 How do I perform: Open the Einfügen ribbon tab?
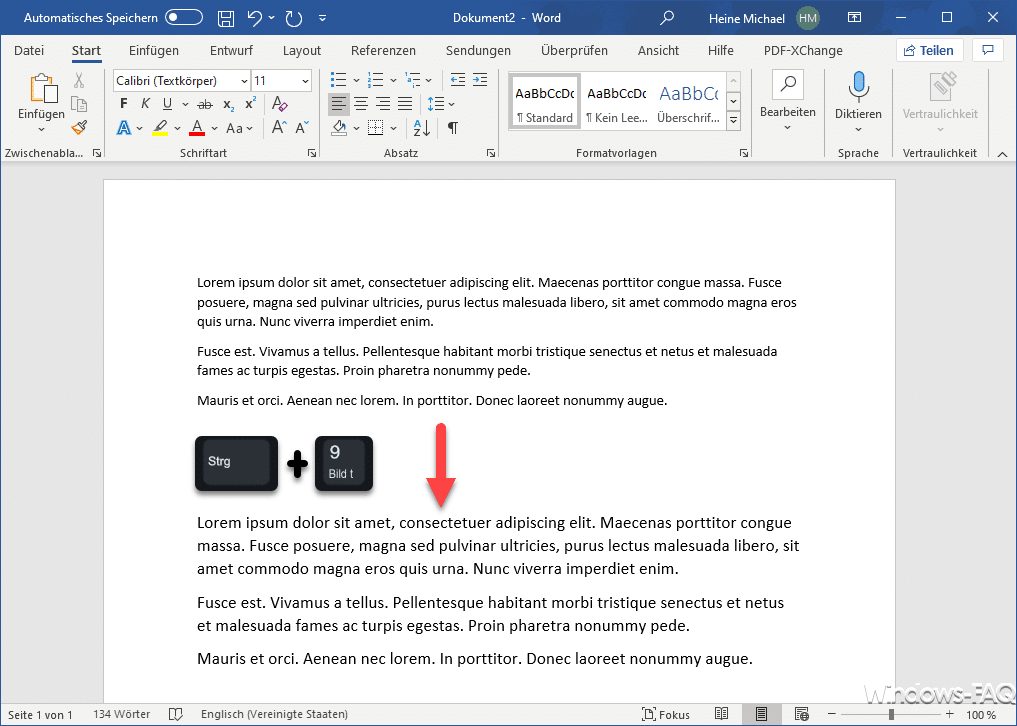point(154,50)
